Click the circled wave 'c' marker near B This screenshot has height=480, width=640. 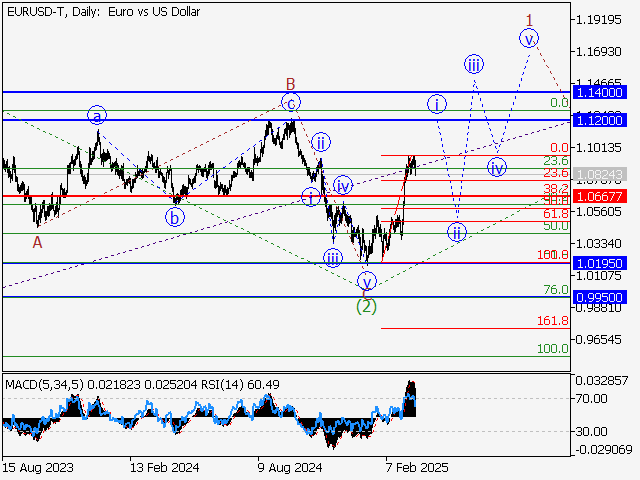(290, 102)
